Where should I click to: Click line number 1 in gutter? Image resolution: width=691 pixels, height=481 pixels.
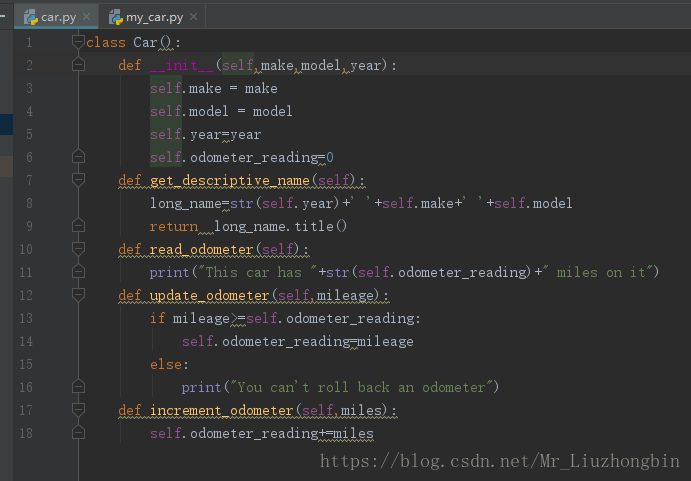[x=29, y=42]
